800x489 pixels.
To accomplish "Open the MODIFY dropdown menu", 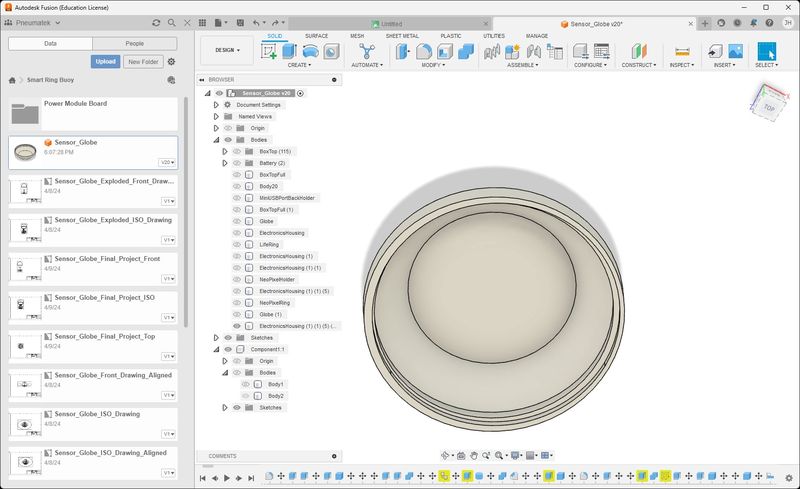I will pyautogui.click(x=433, y=65).
